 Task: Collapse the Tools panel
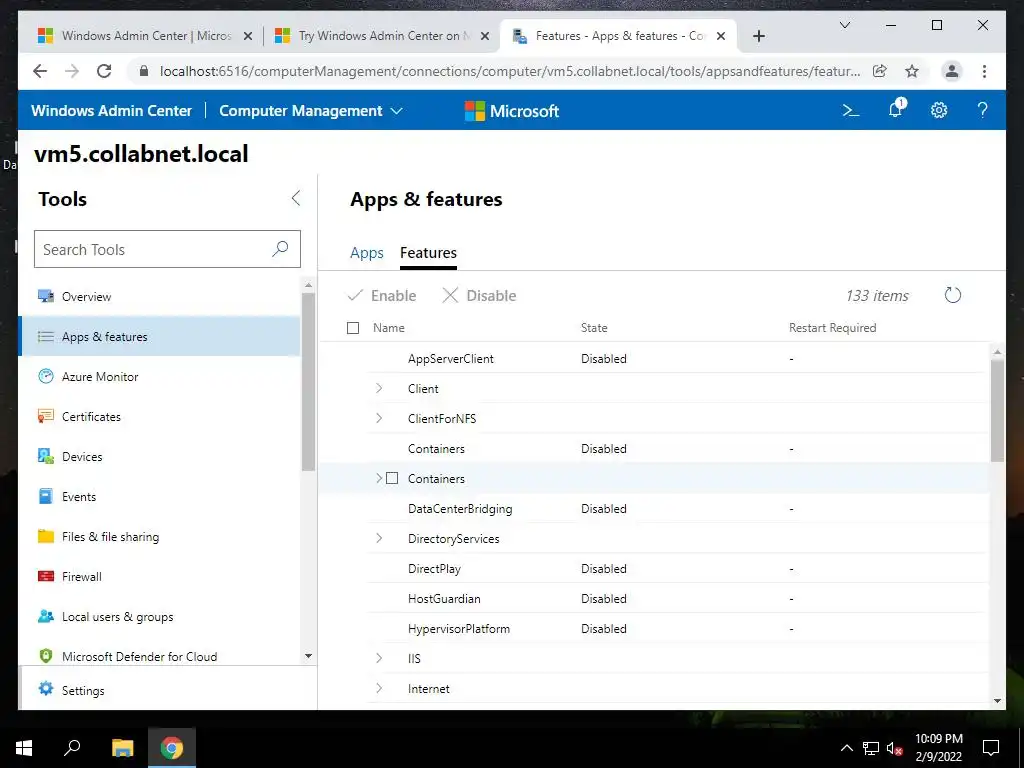(296, 198)
